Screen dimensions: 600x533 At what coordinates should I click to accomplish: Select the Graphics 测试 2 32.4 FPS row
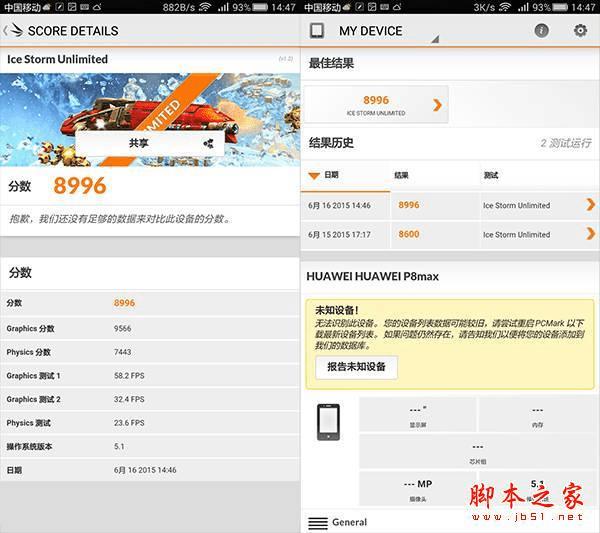(x=150, y=399)
